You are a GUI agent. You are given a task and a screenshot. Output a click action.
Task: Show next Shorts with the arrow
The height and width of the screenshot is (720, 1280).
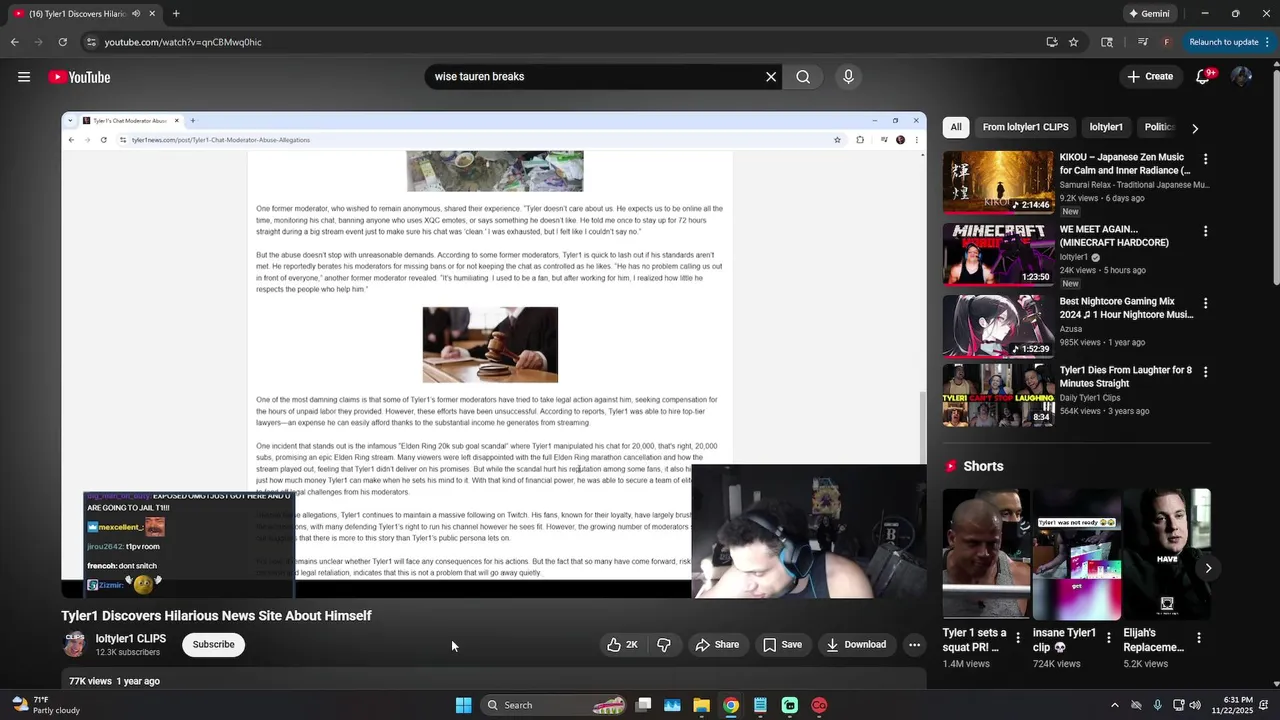[x=1208, y=568]
